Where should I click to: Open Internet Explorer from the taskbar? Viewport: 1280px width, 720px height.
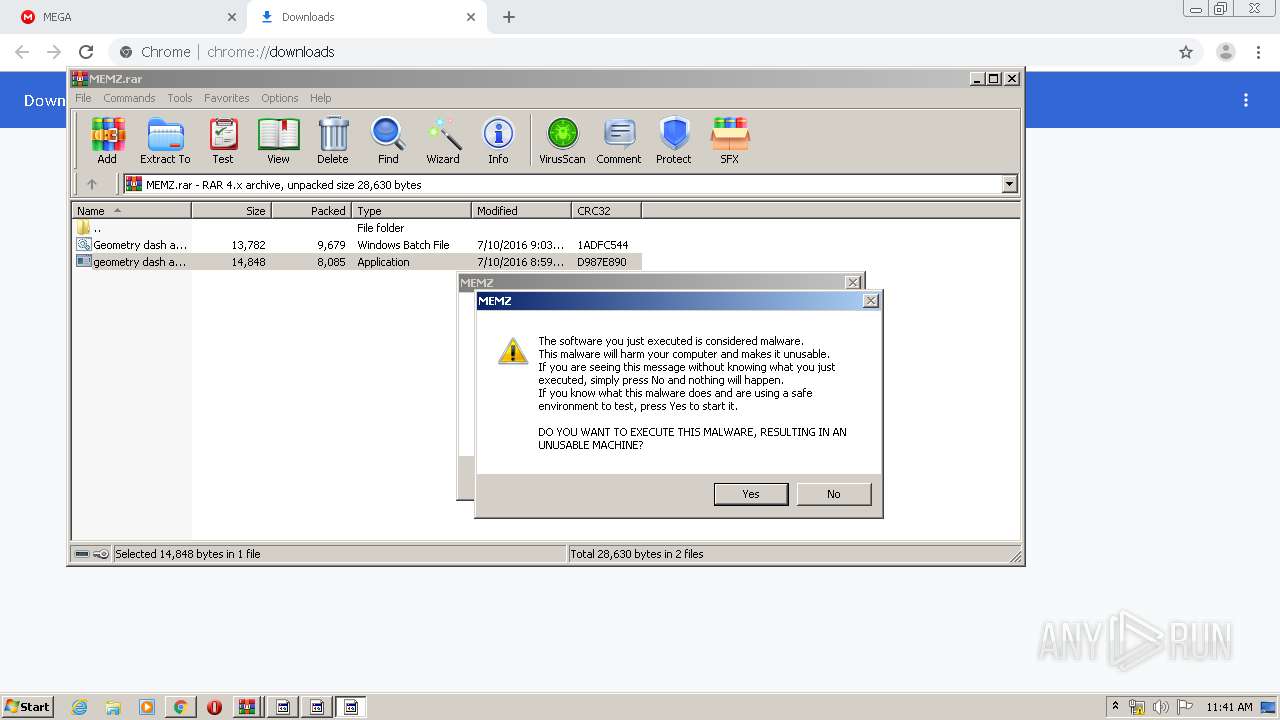point(79,707)
